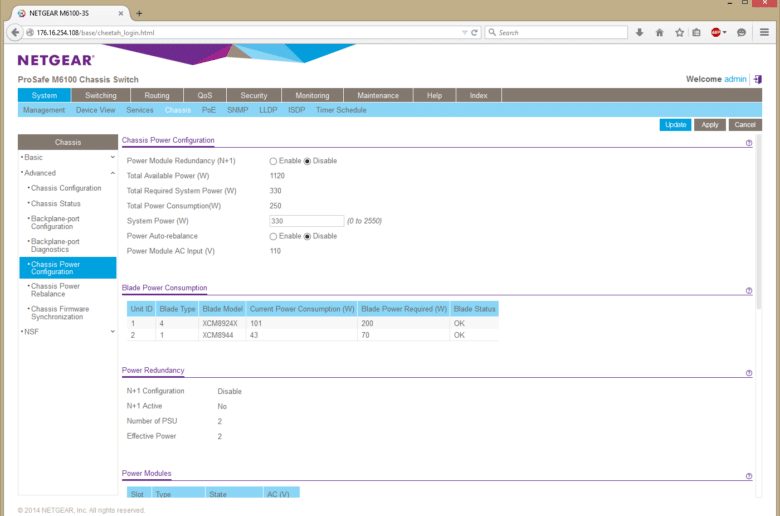Open Backplane-port Configuration in sidebar
Image resolution: width=780 pixels, height=516 pixels.
click(x=55, y=222)
